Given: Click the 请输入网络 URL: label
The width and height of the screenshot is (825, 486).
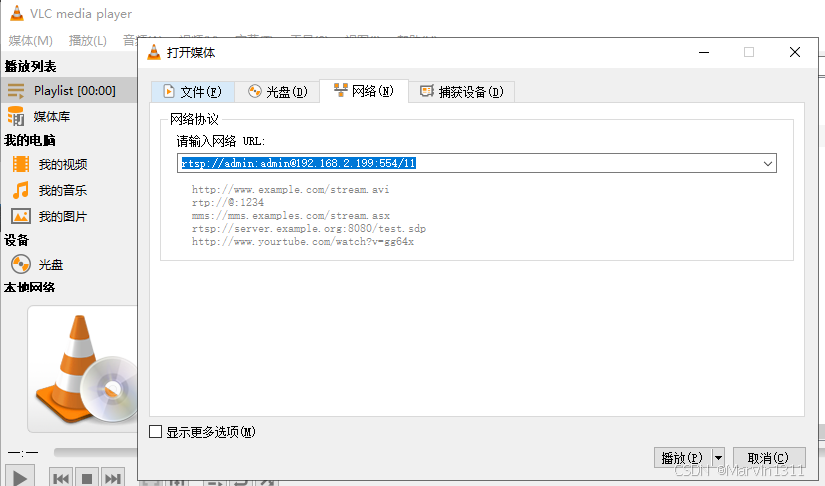Looking at the screenshot, I should (221, 141).
